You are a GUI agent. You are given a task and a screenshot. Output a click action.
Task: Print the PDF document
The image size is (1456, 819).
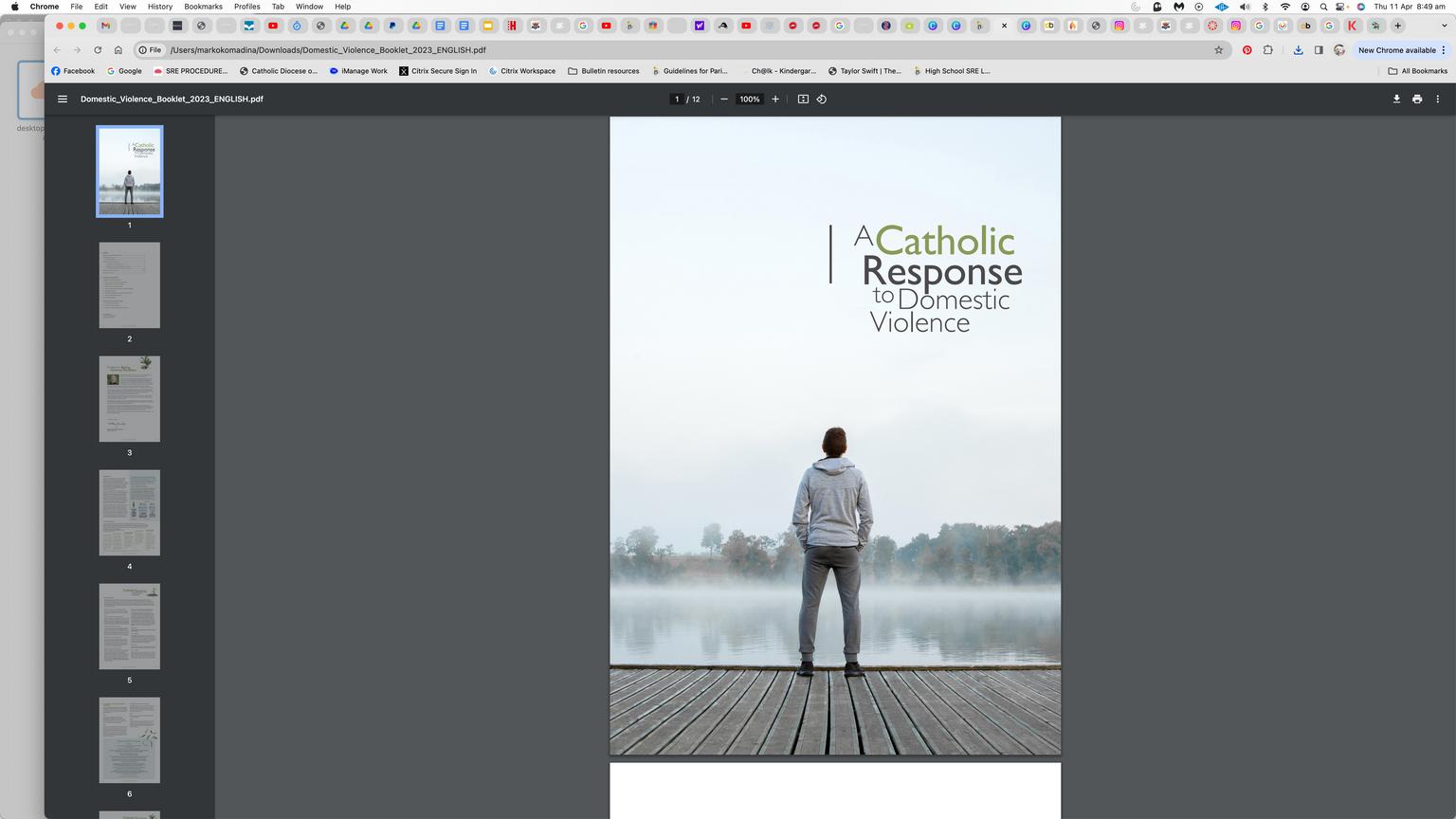click(x=1417, y=99)
